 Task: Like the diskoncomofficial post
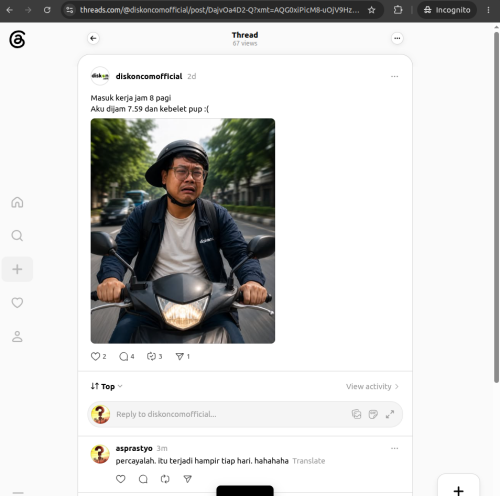(95, 356)
